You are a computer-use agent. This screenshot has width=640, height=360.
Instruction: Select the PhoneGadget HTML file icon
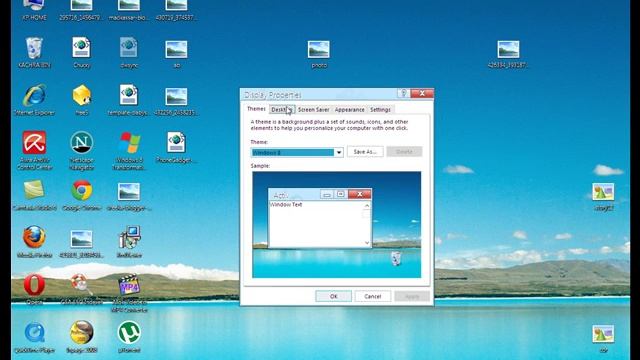[x=176, y=147]
